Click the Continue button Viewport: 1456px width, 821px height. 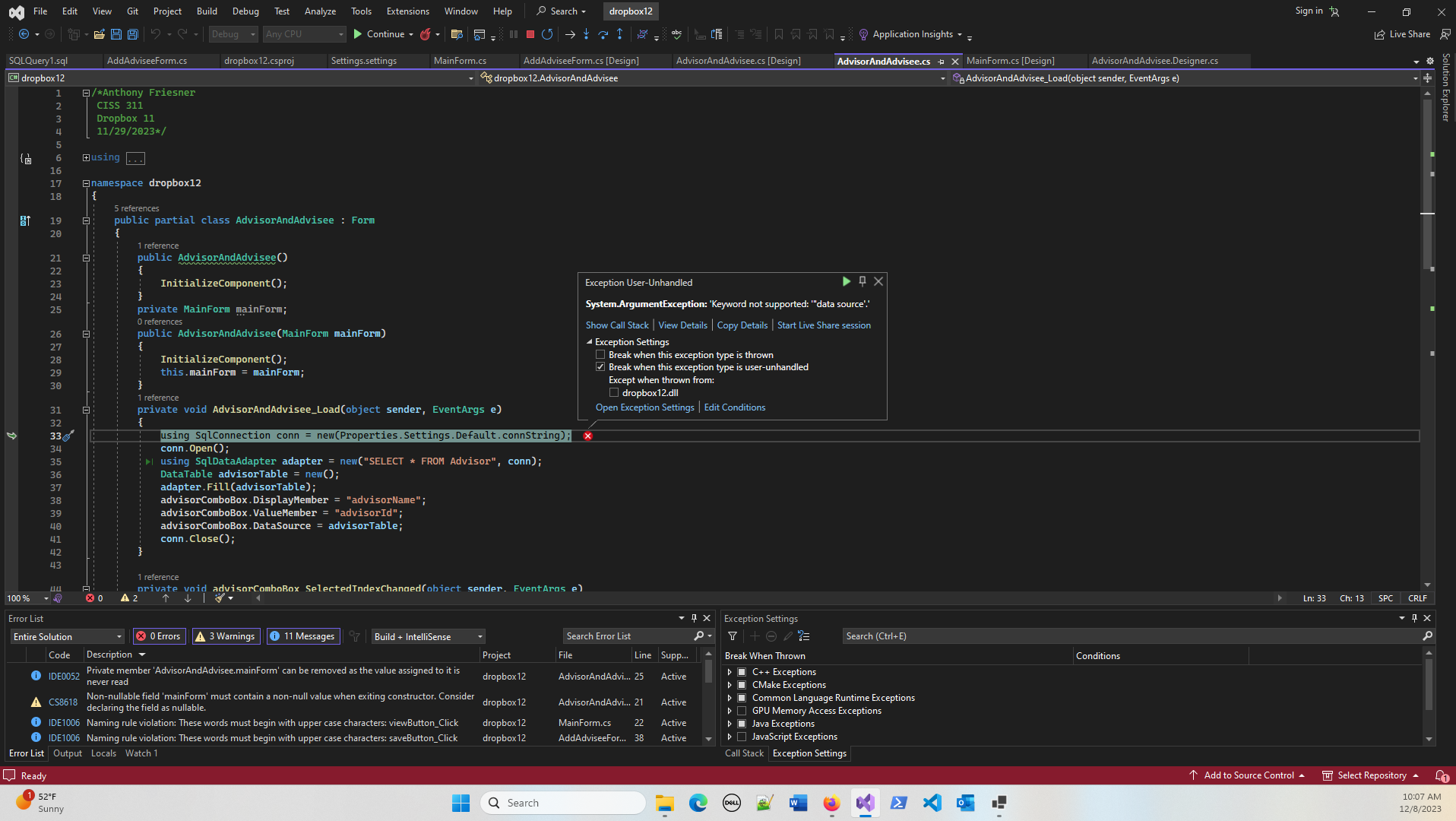(379, 34)
